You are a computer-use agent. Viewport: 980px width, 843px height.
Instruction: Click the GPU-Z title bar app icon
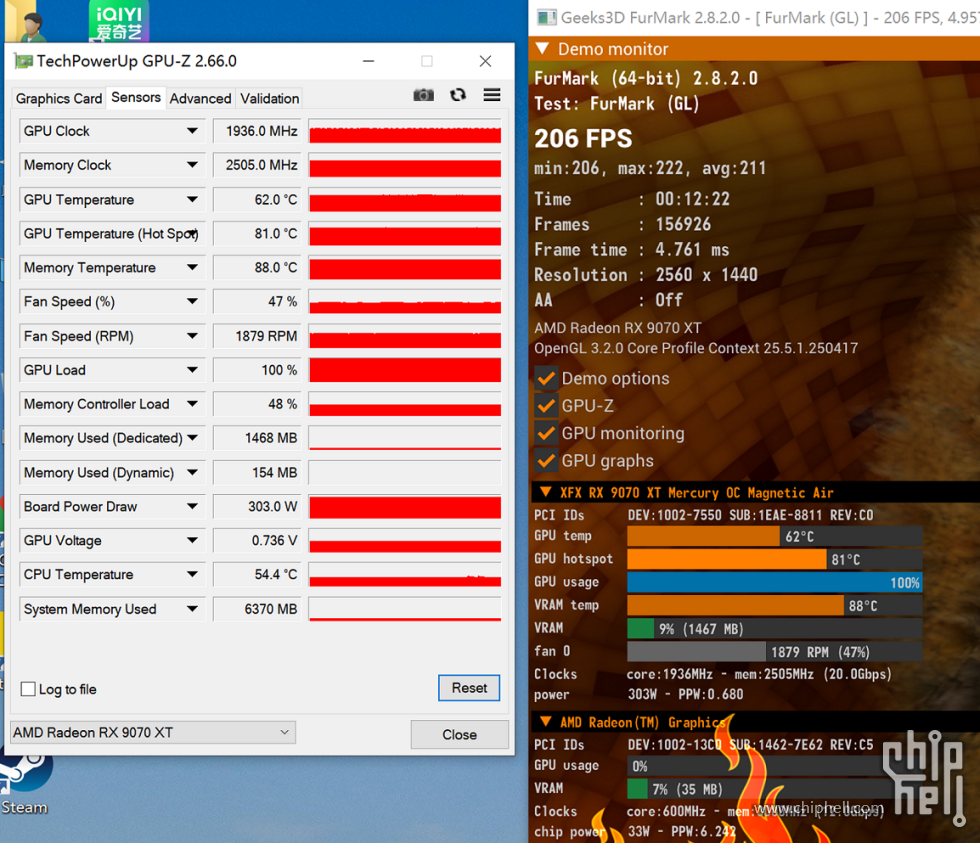coord(24,61)
